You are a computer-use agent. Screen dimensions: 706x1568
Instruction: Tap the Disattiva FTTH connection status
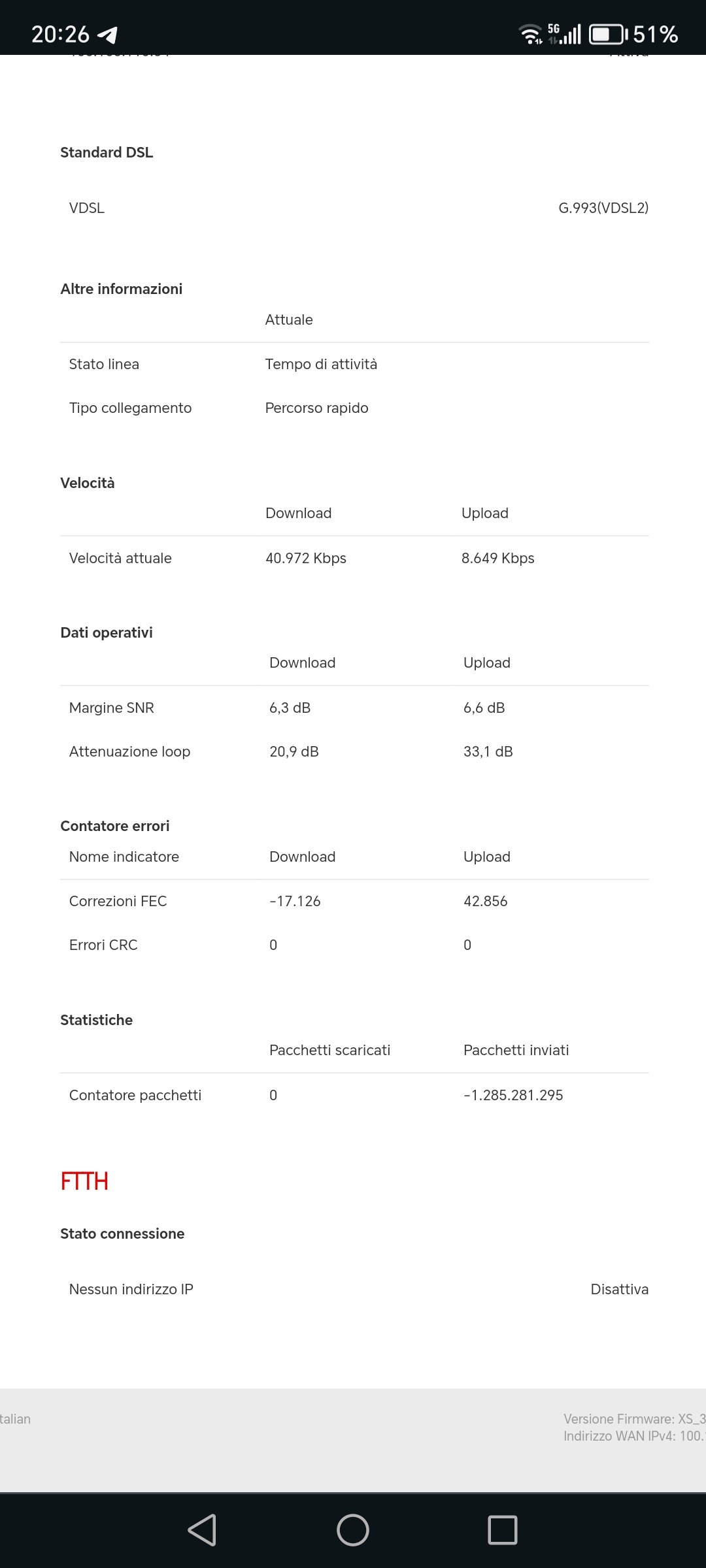tap(619, 1289)
